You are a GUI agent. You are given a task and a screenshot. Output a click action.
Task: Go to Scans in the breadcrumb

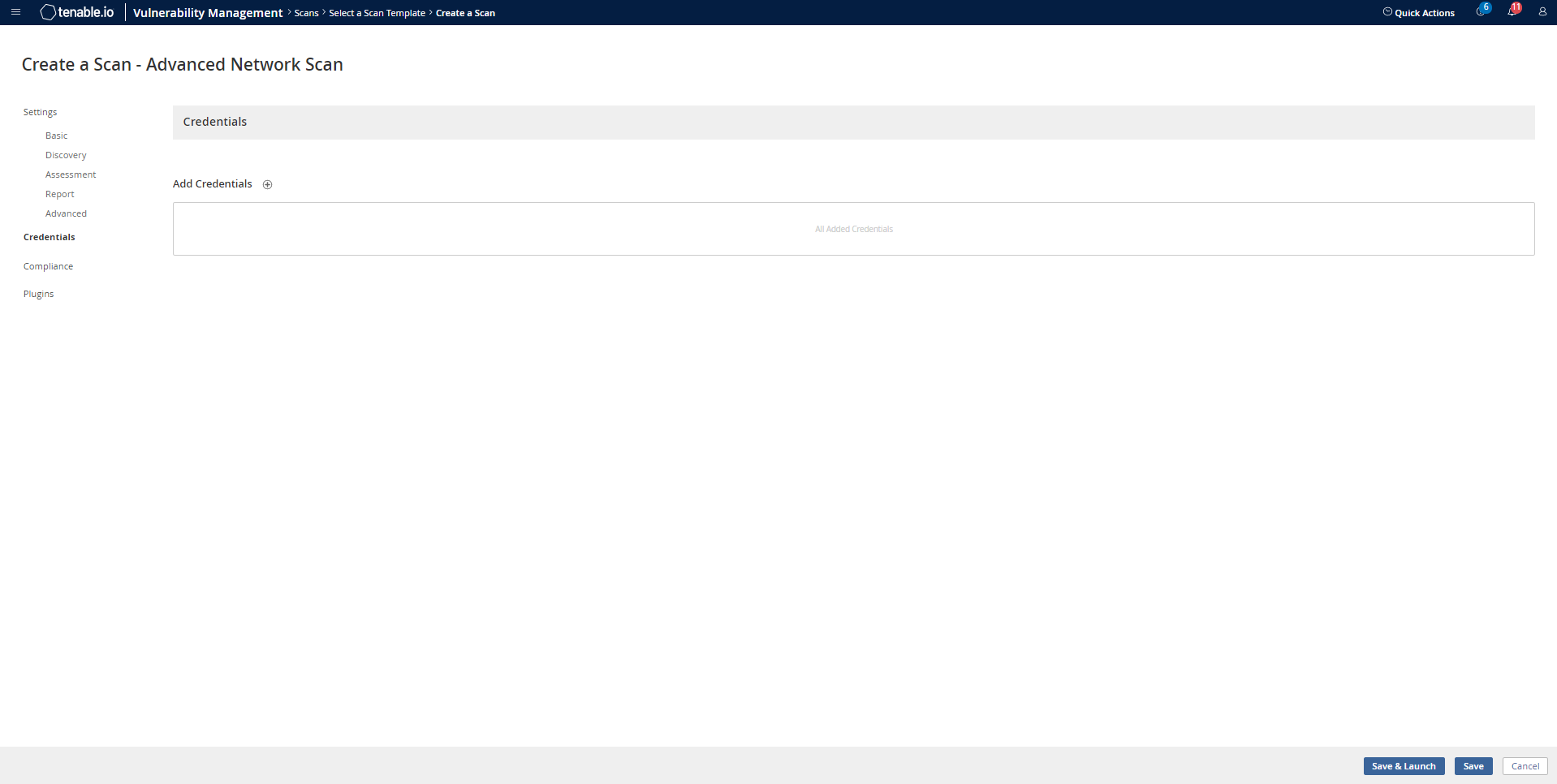pyautogui.click(x=306, y=13)
